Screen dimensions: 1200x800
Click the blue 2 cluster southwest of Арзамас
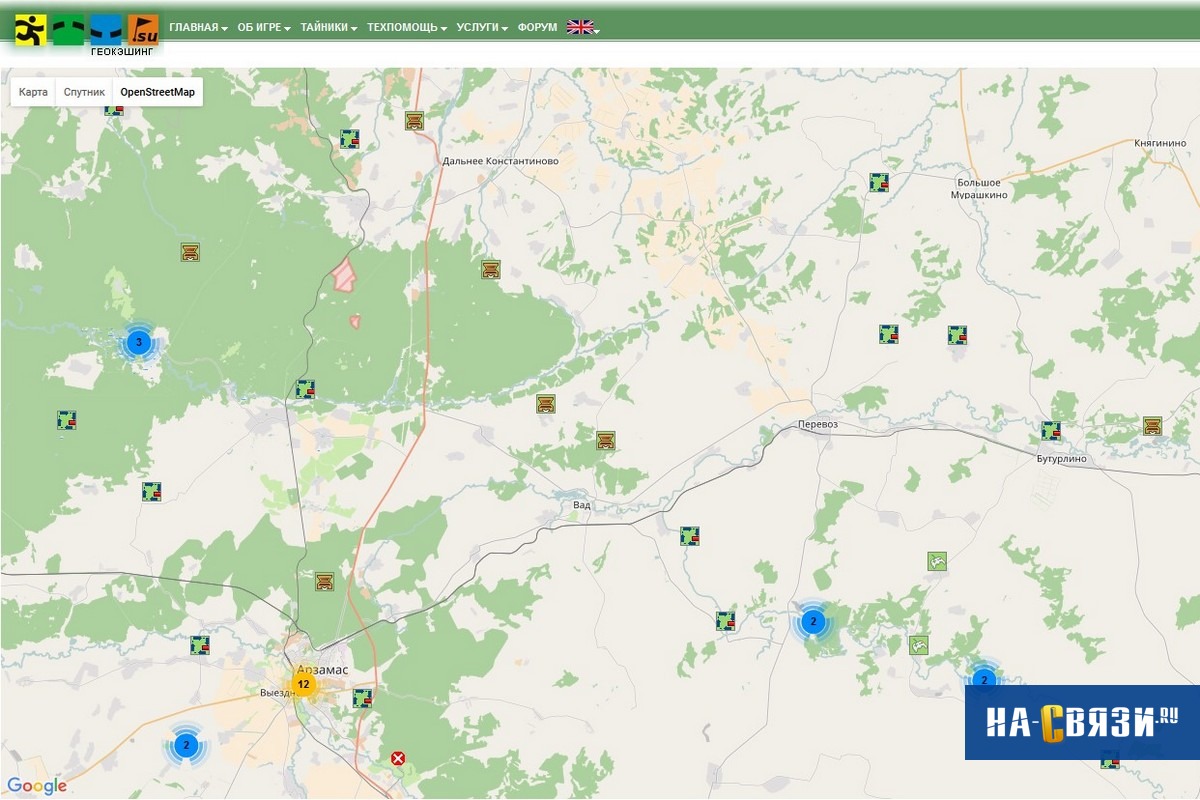186,745
